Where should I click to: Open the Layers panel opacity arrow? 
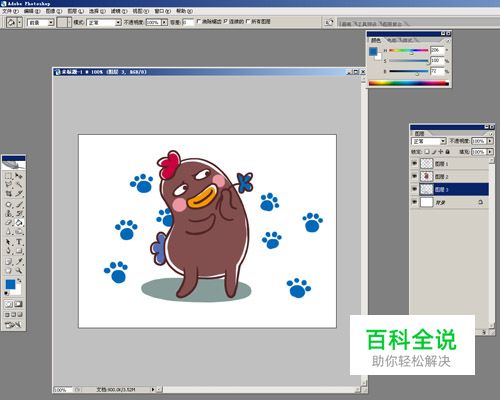(x=490, y=141)
